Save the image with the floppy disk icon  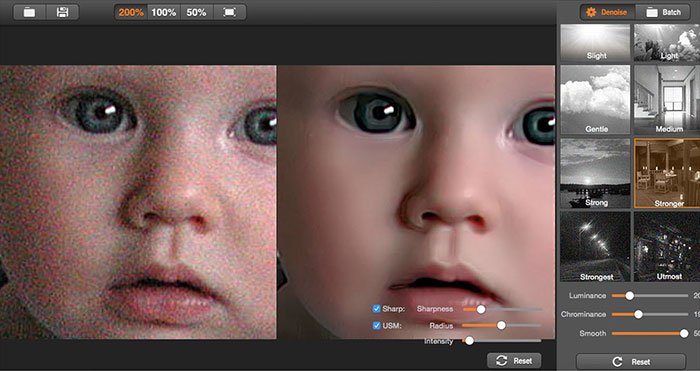(x=62, y=12)
